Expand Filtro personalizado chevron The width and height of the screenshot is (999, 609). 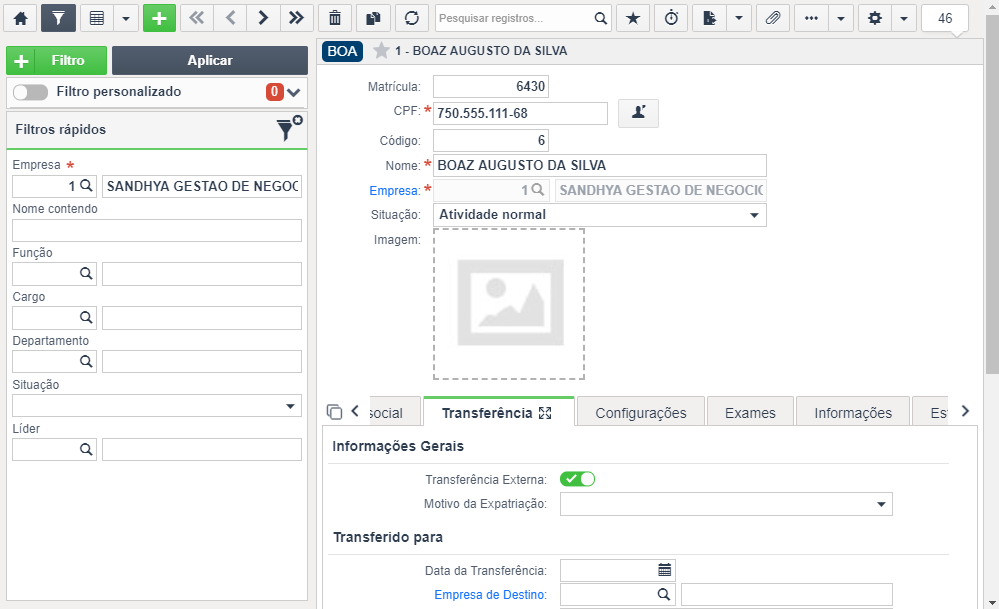tap(293, 92)
